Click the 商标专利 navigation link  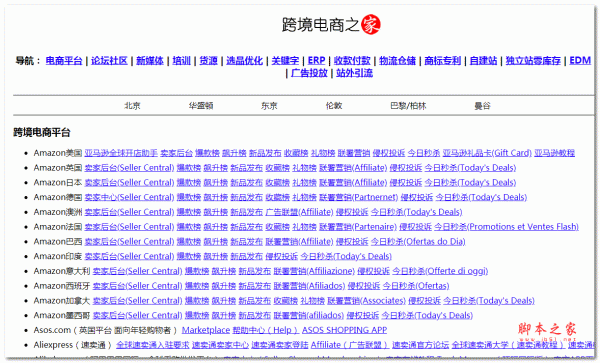click(x=442, y=60)
